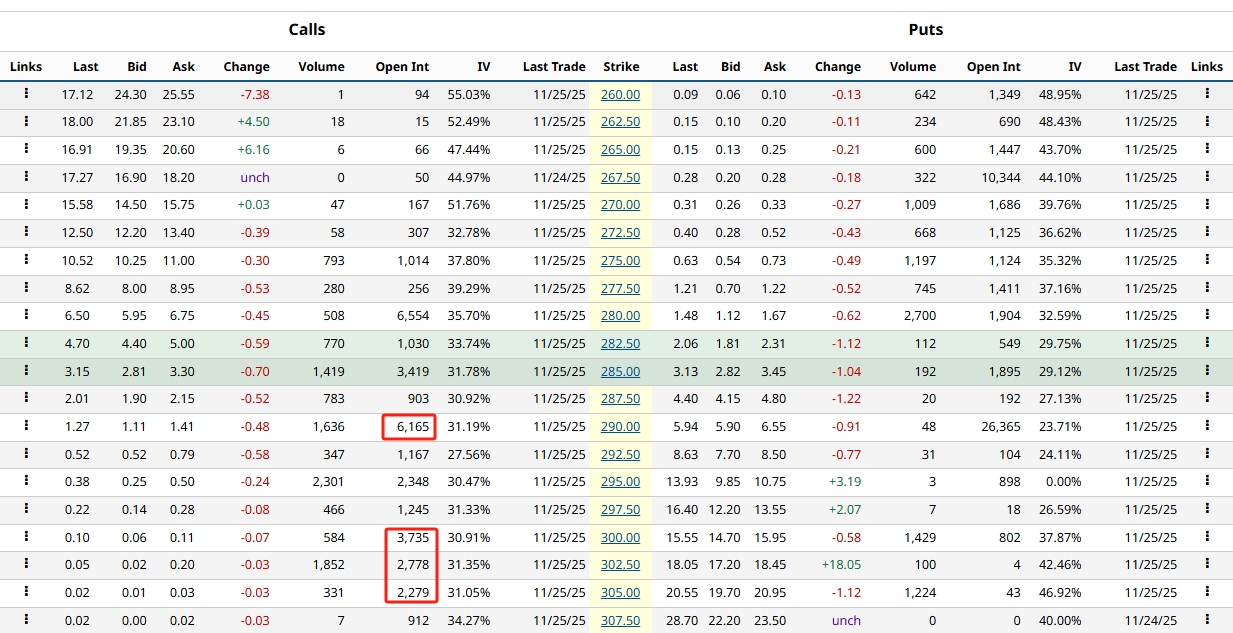Open the 302.50 strike link
This screenshot has width=1233, height=633.
point(620,565)
